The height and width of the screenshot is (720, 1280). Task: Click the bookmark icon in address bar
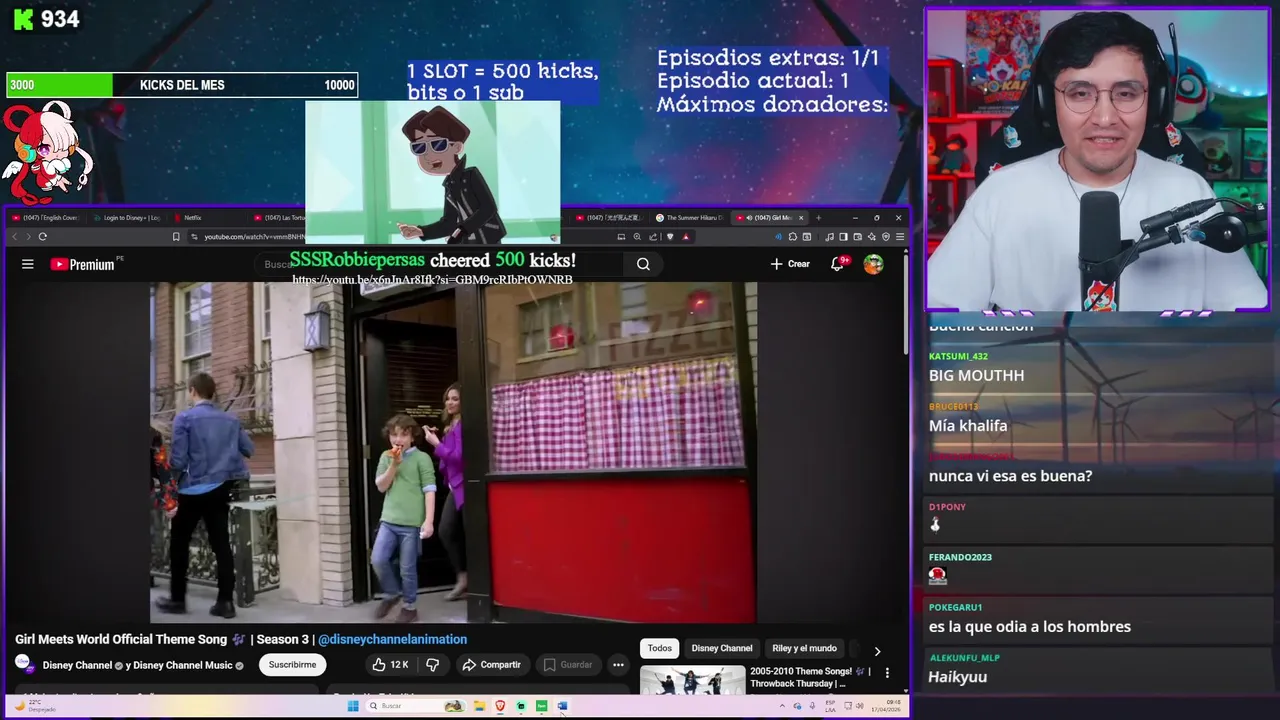176,237
